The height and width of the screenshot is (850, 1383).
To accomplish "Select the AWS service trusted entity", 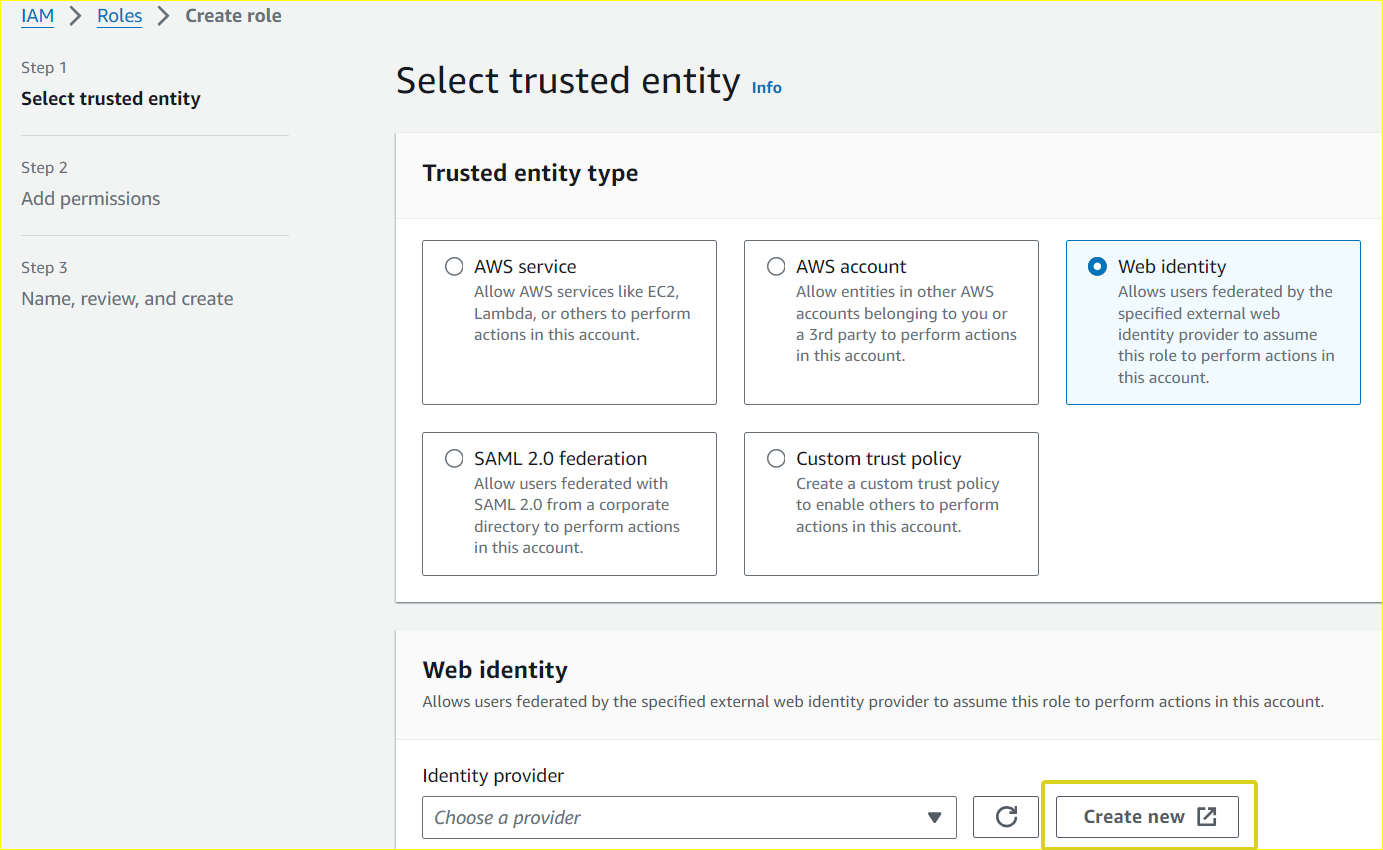I will click(x=454, y=266).
